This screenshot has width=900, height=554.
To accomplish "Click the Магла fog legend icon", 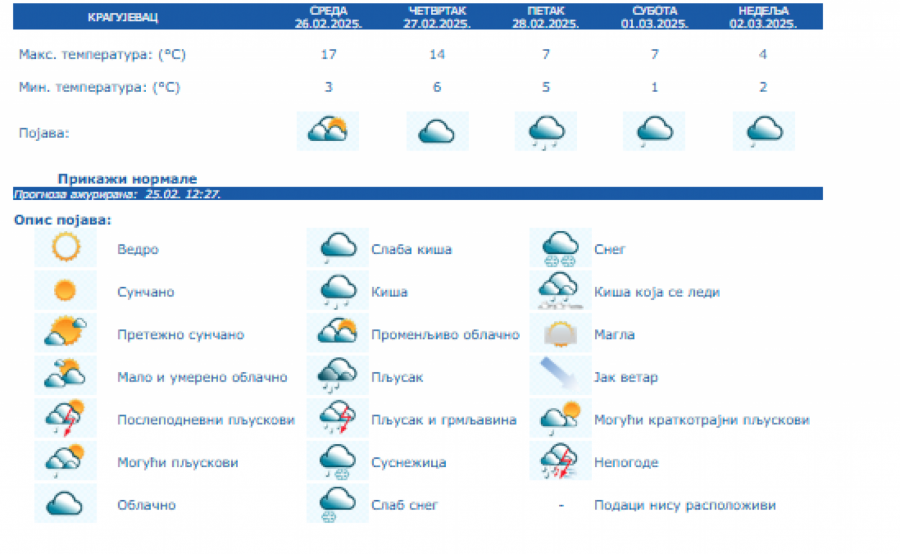I will coord(561,334).
